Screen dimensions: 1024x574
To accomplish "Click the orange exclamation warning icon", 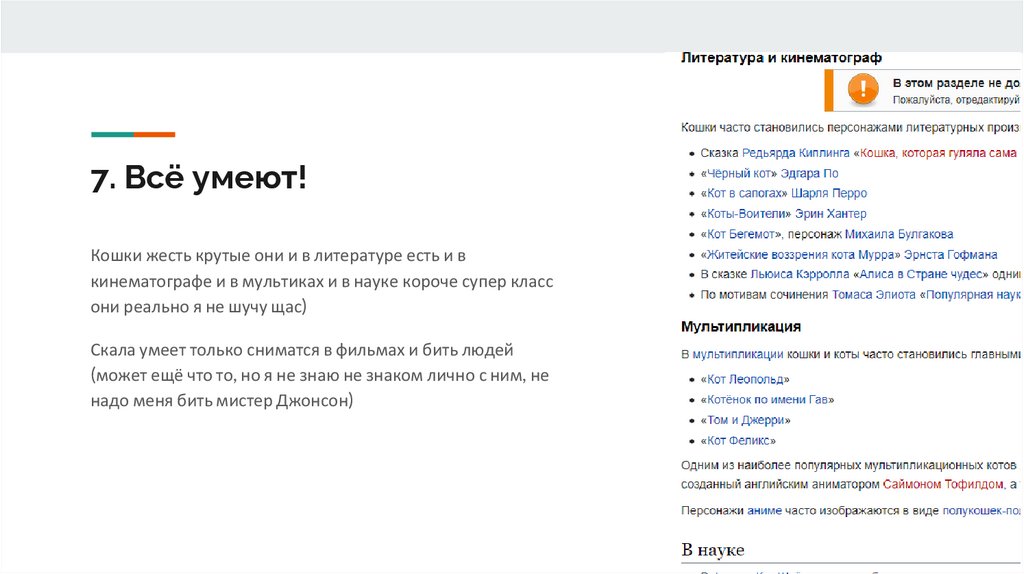I will (862, 91).
